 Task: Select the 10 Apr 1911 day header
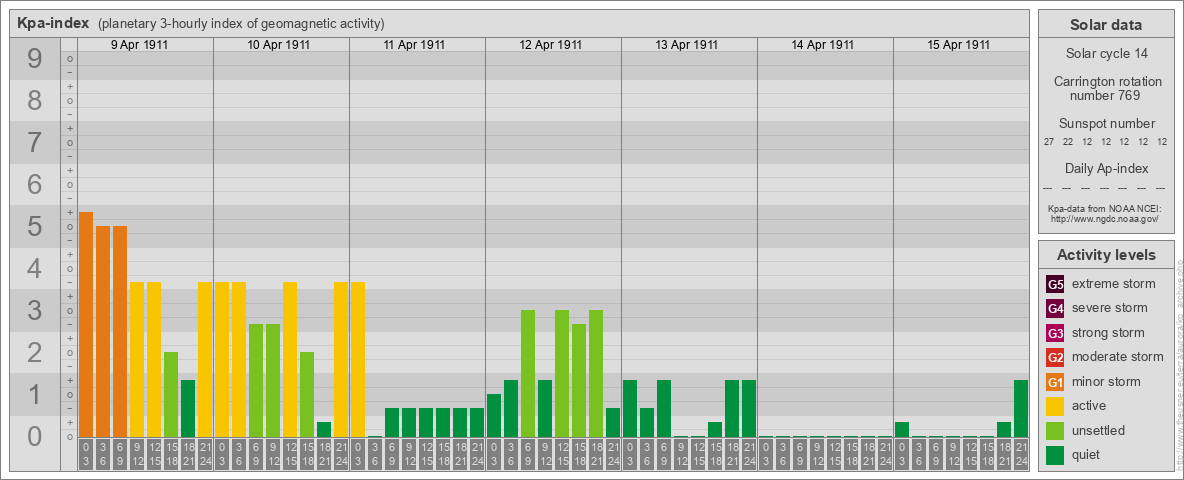click(x=279, y=45)
